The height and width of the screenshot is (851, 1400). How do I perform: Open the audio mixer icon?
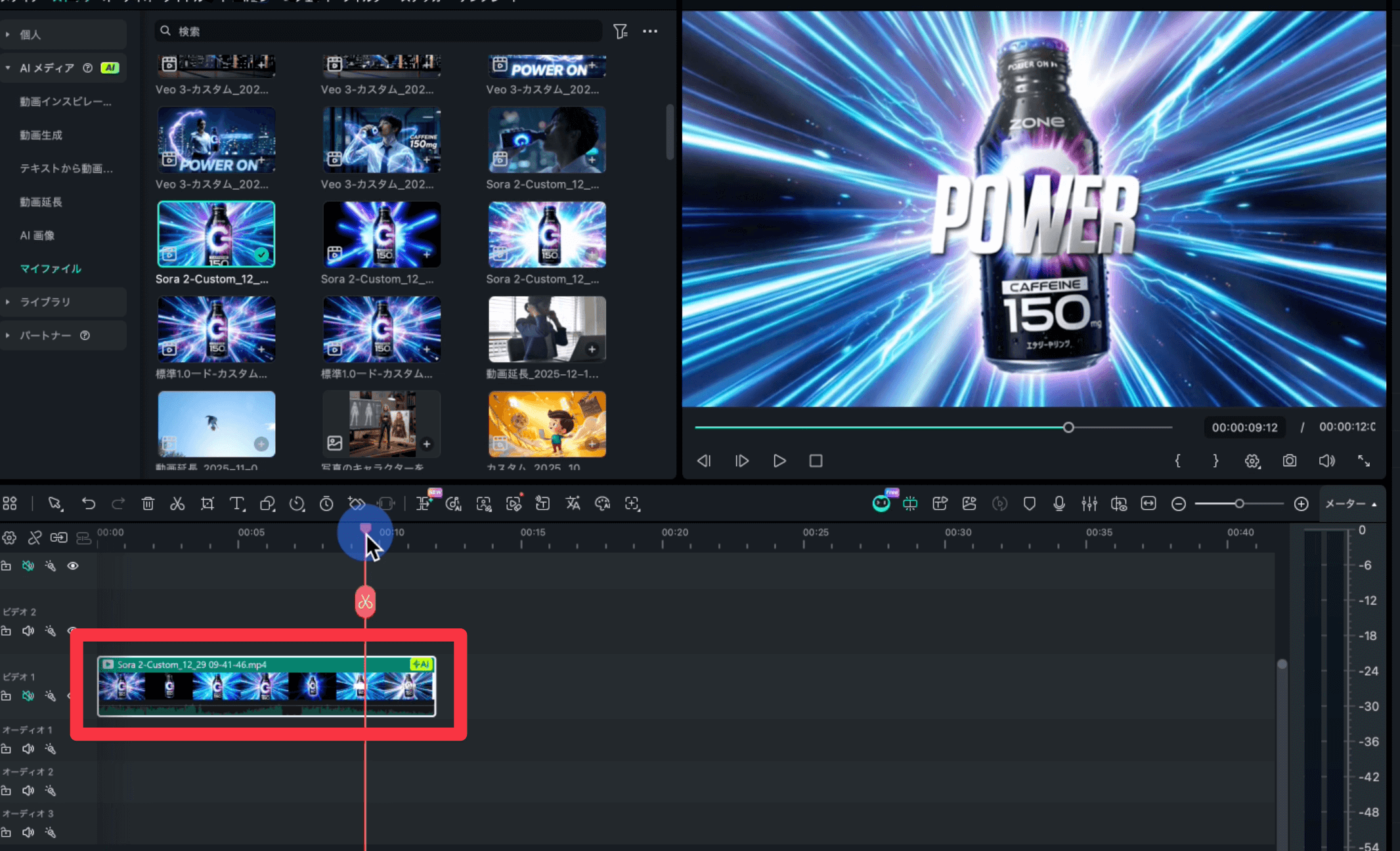coord(1089,504)
